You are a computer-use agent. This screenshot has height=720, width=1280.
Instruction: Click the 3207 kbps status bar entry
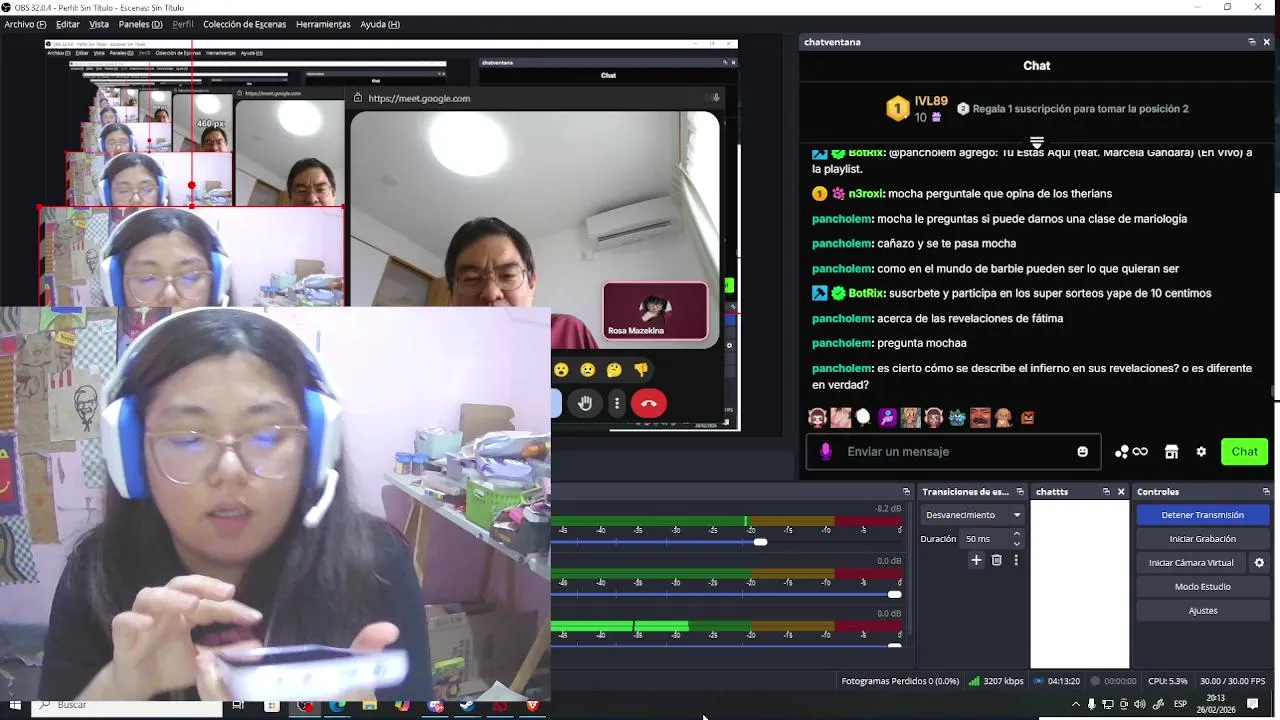pyautogui.click(x=996, y=681)
